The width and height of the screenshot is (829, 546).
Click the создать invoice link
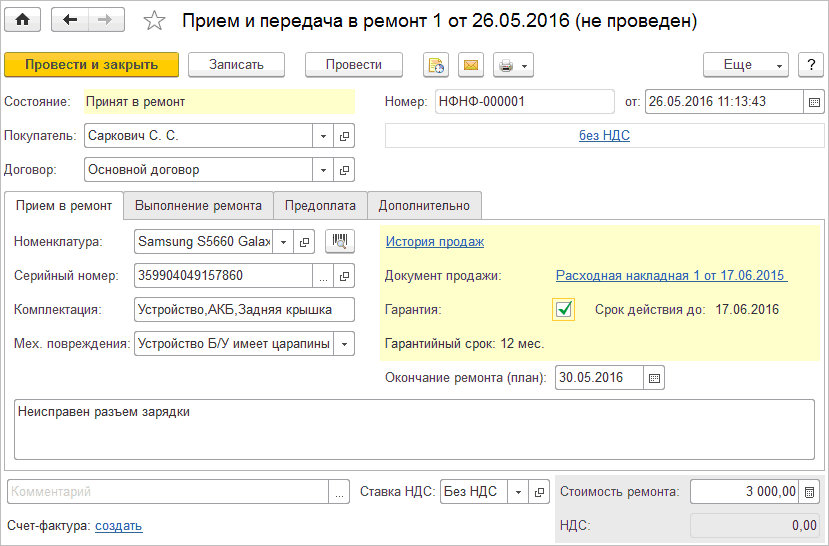point(118,525)
